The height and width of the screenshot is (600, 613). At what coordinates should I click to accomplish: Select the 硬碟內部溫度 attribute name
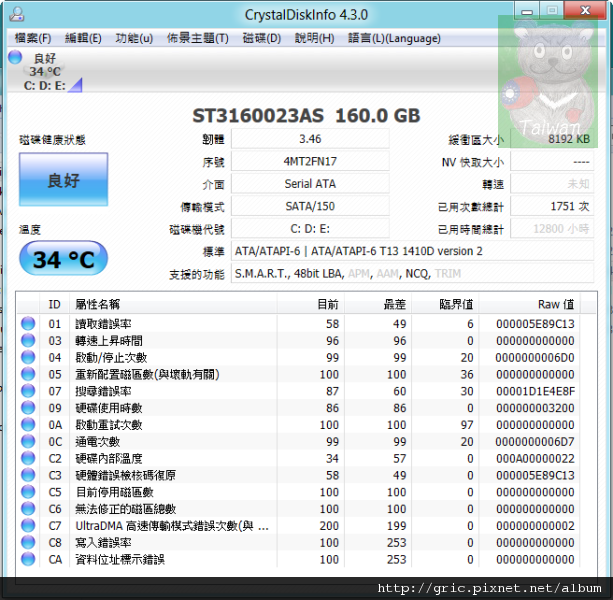point(109,459)
